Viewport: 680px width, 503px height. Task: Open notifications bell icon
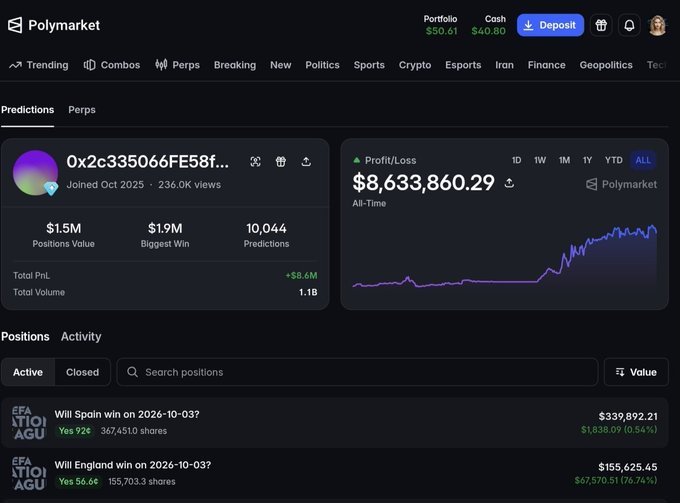tap(629, 25)
